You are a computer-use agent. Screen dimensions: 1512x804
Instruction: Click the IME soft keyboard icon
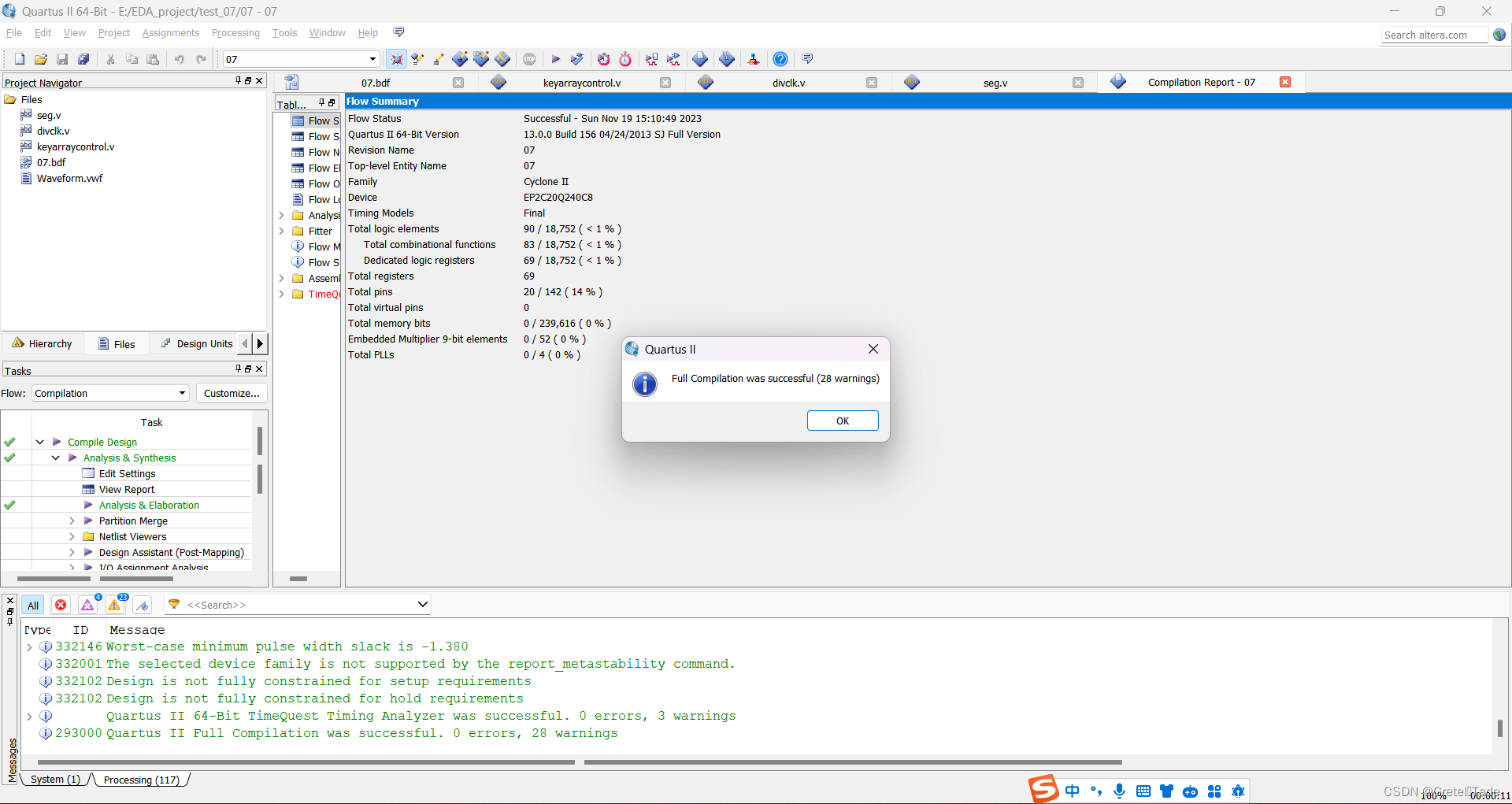pos(1143,791)
